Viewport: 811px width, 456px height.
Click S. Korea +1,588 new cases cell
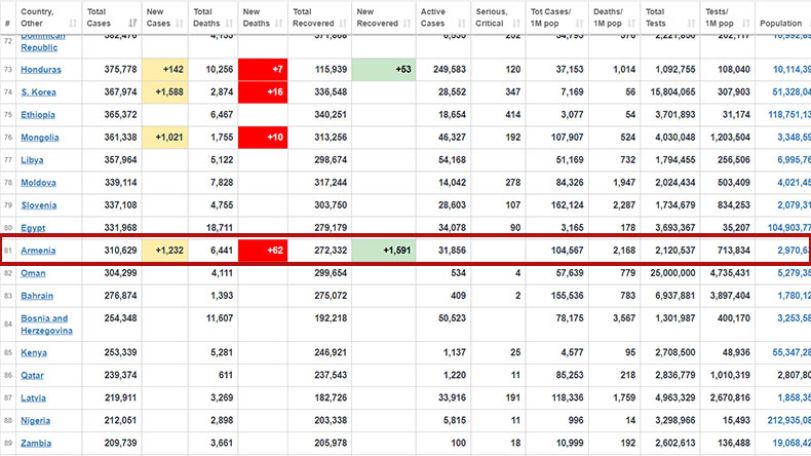[165, 92]
